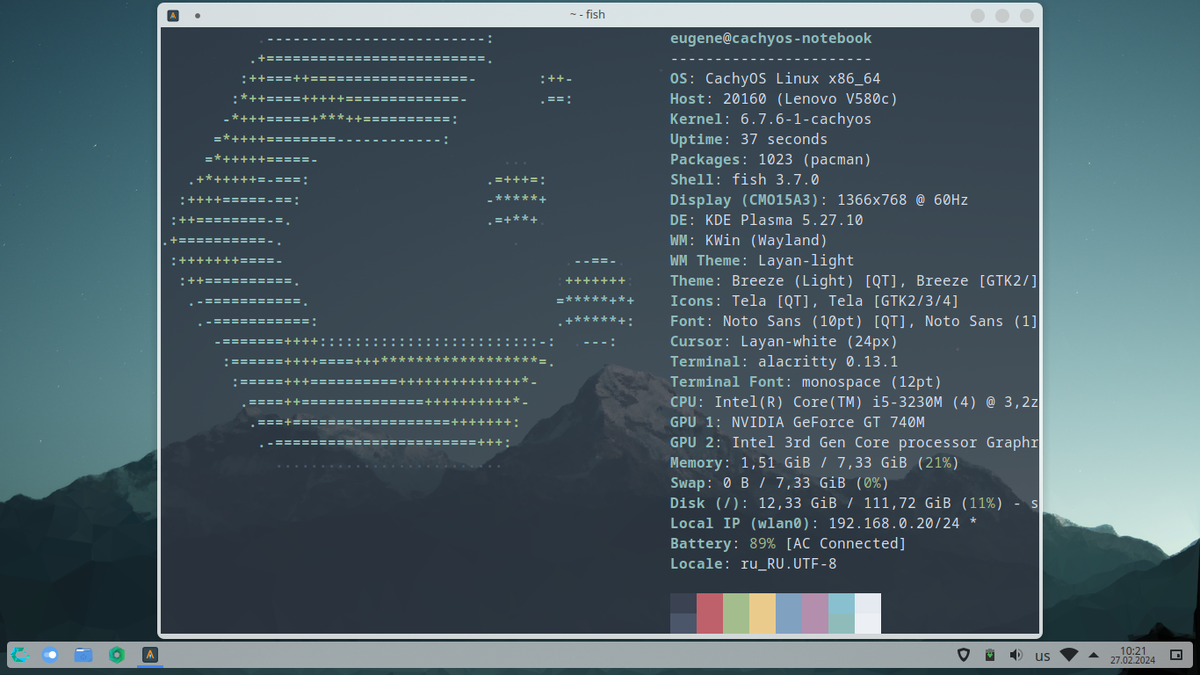Check battery status via the tray battery icon
The height and width of the screenshot is (675, 1200).
click(988, 655)
